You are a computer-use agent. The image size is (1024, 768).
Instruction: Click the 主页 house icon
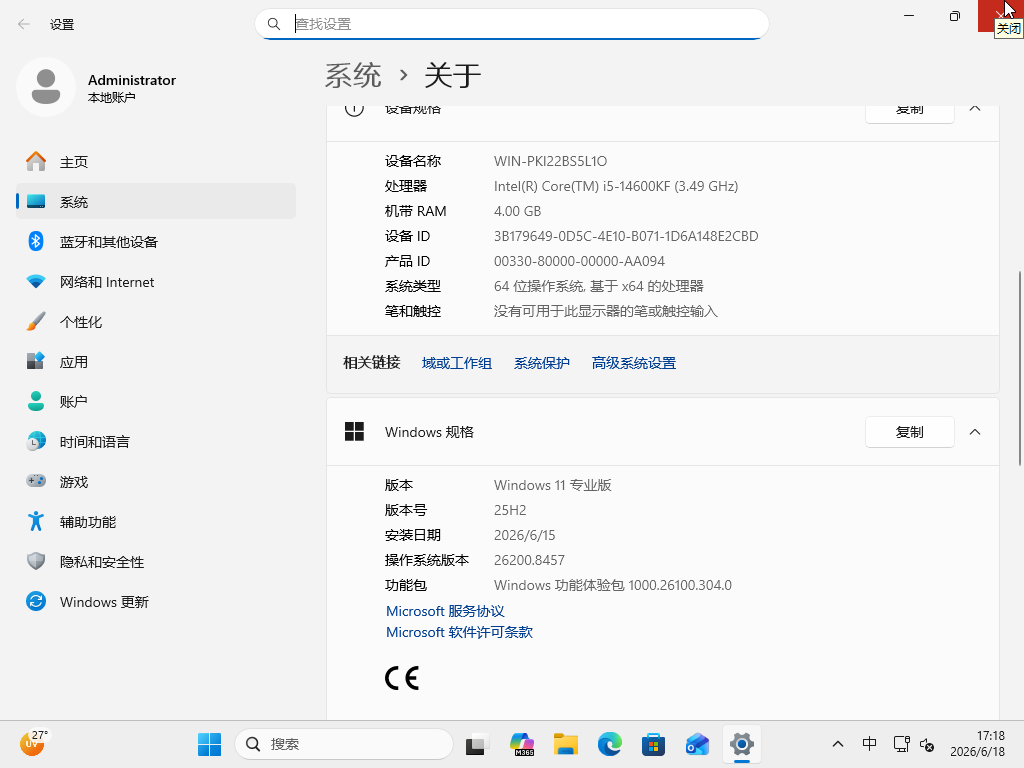click(36, 161)
